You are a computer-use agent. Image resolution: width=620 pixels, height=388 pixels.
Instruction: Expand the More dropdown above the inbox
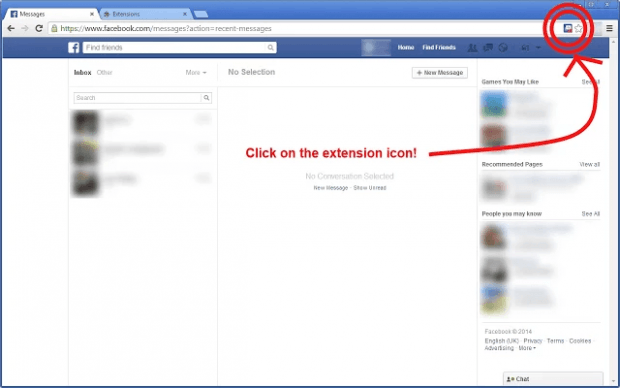(x=196, y=72)
